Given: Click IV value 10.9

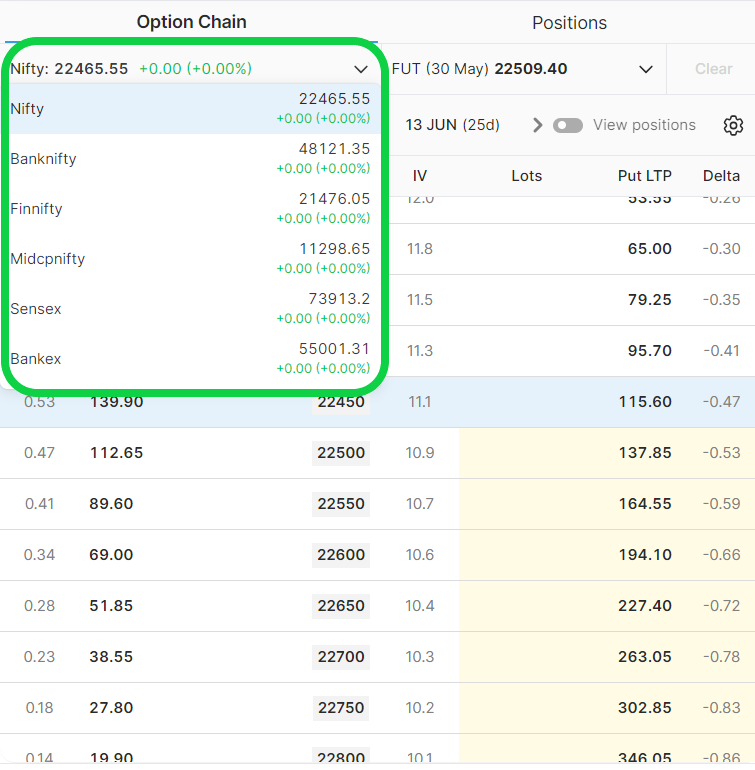Looking at the screenshot, I should 420,453.
